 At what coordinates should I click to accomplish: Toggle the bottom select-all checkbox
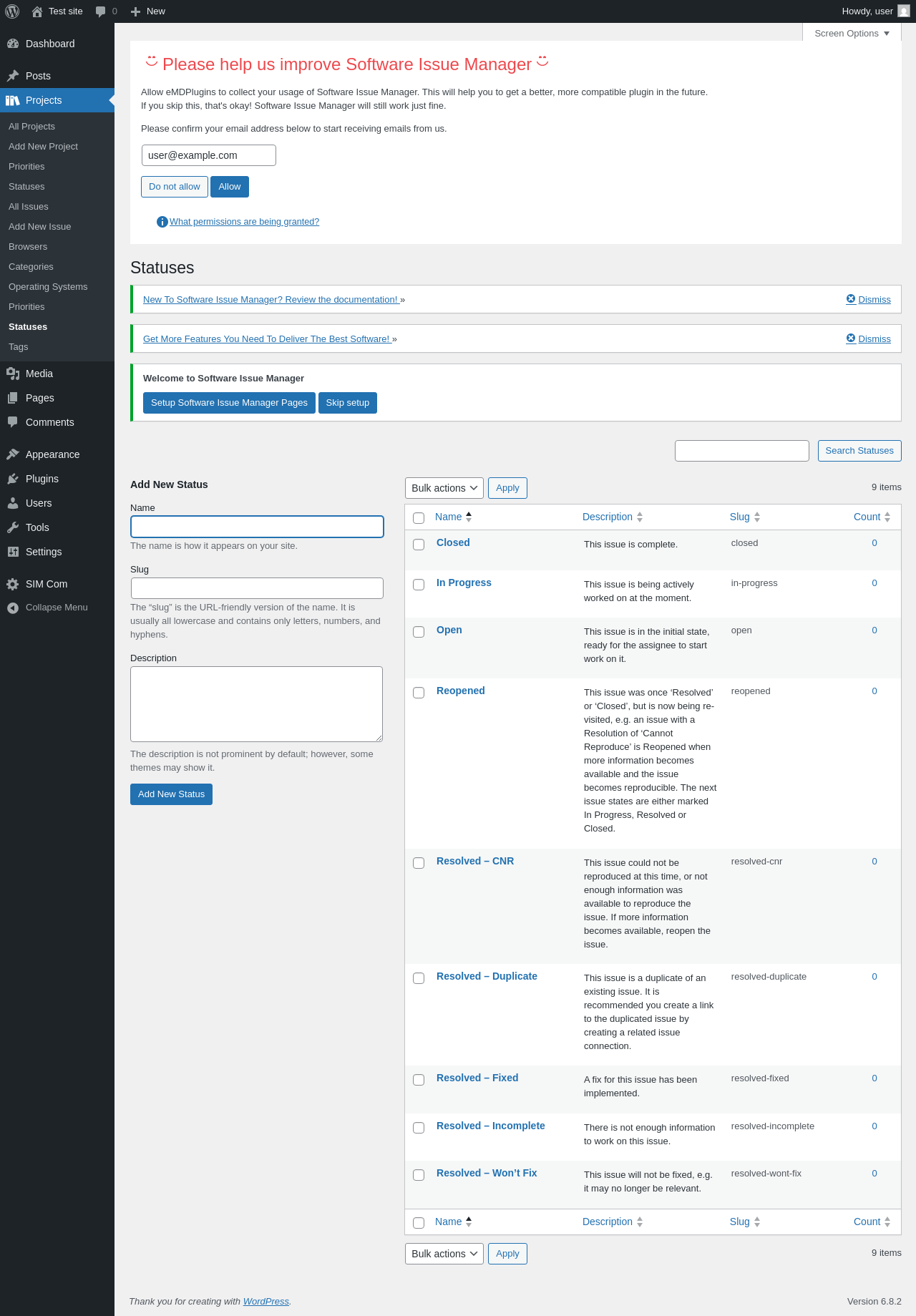(x=419, y=1223)
